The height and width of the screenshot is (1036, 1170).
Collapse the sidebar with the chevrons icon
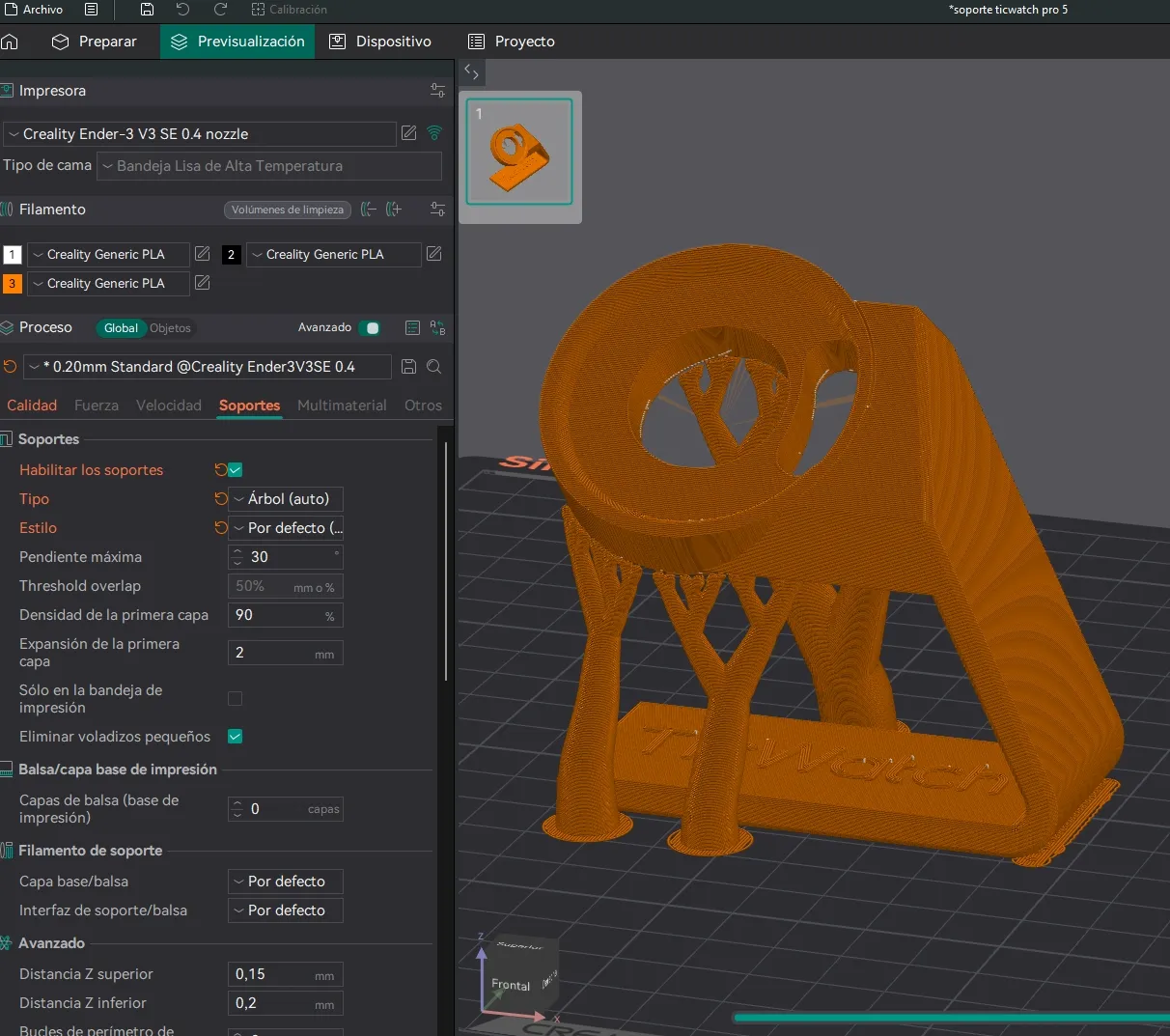click(471, 71)
